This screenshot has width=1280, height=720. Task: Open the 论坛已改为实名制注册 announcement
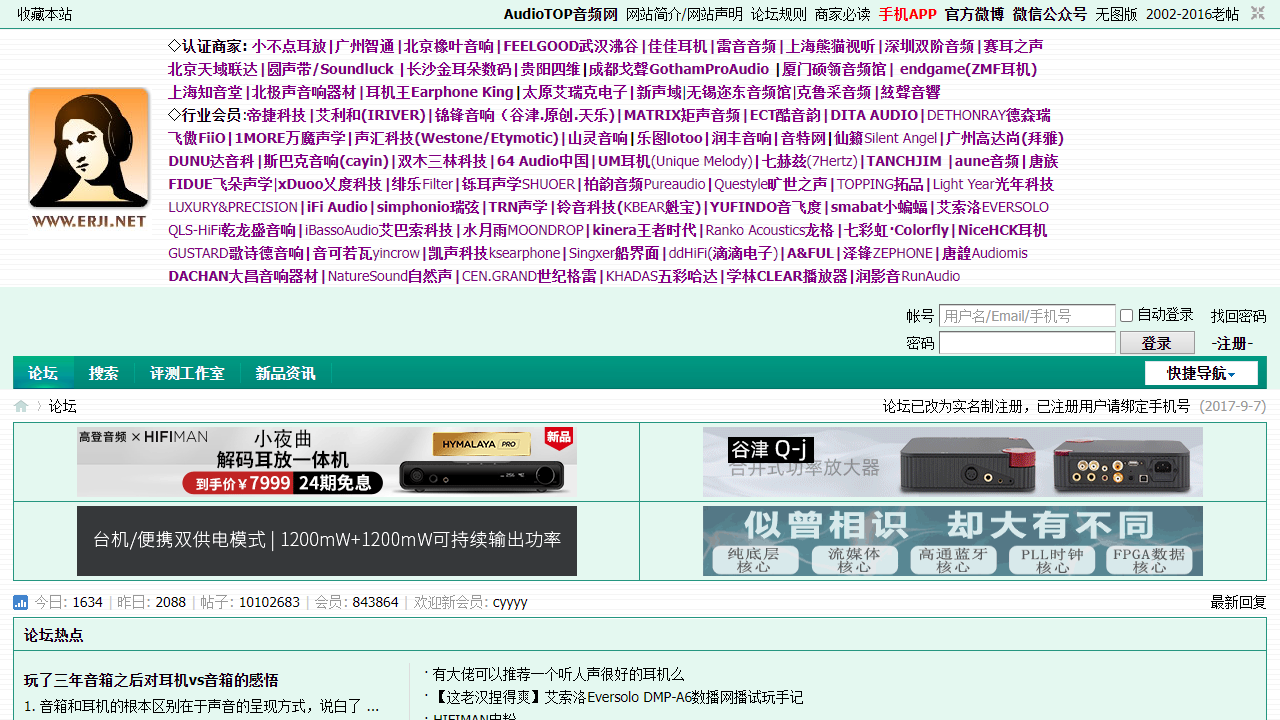(1036, 406)
